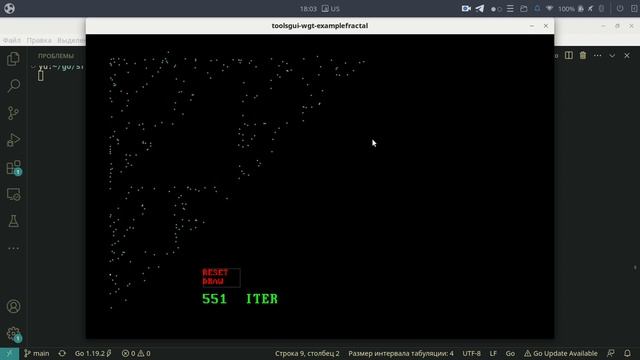Open errors and warnings count in status bar
This screenshot has height=360, width=640.
[x=136, y=353]
